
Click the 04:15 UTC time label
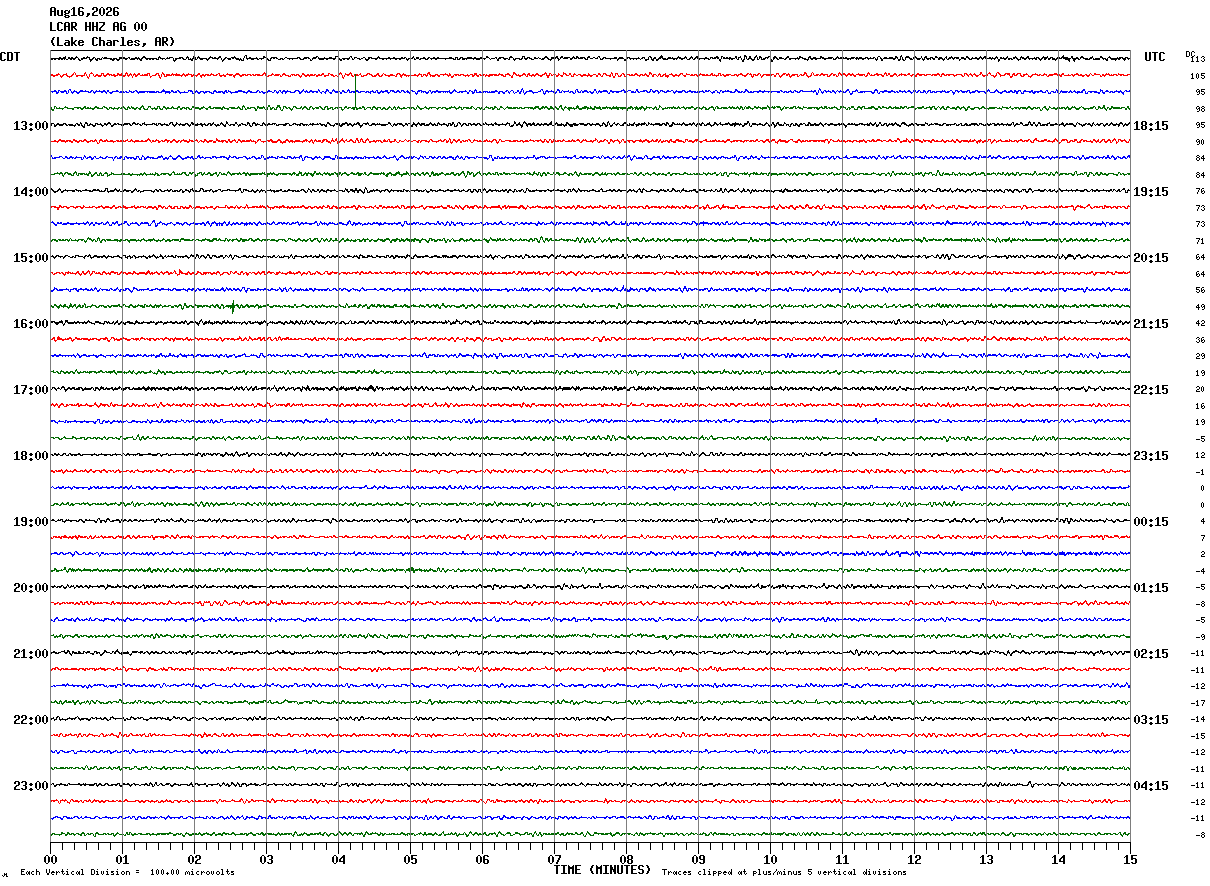tap(1151, 786)
